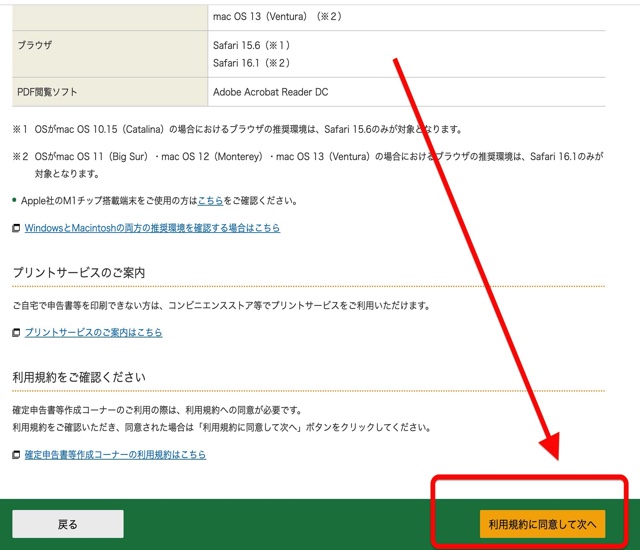Open the 確定申告書等作成コーナーの利用規約 link
The height and width of the screenshot is (550, 640).
115,454
